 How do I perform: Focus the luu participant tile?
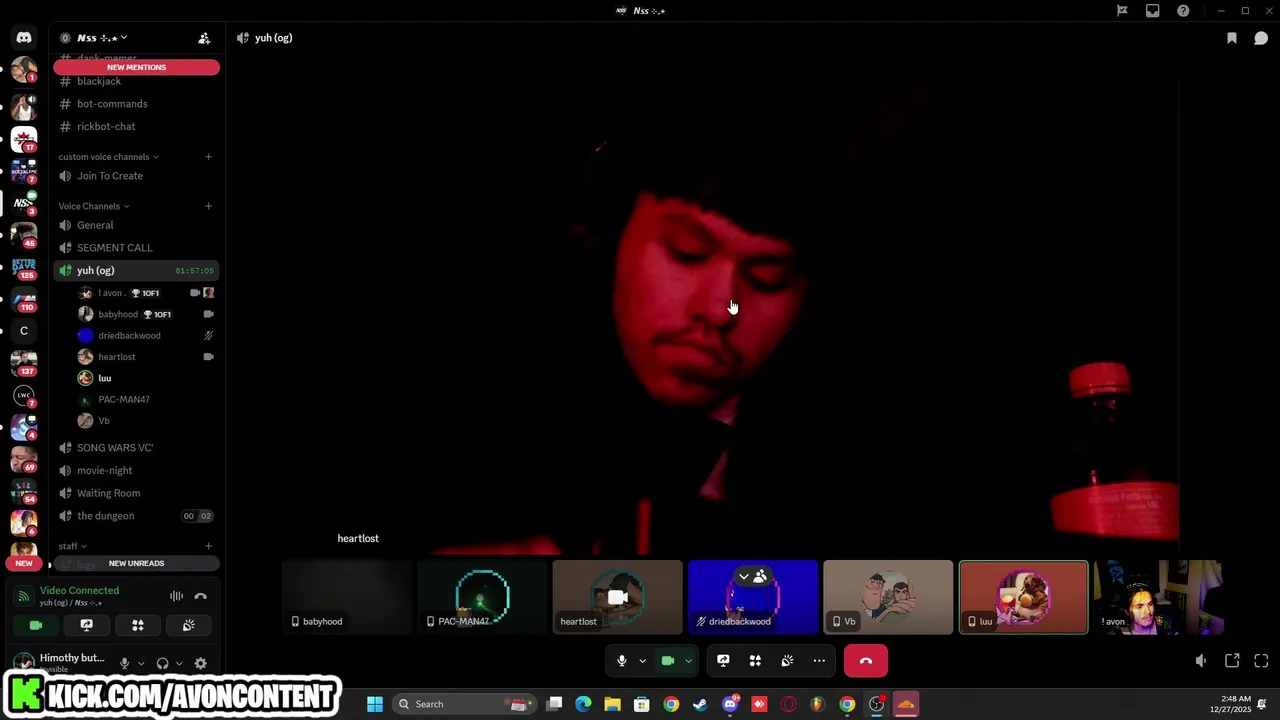1023,597
